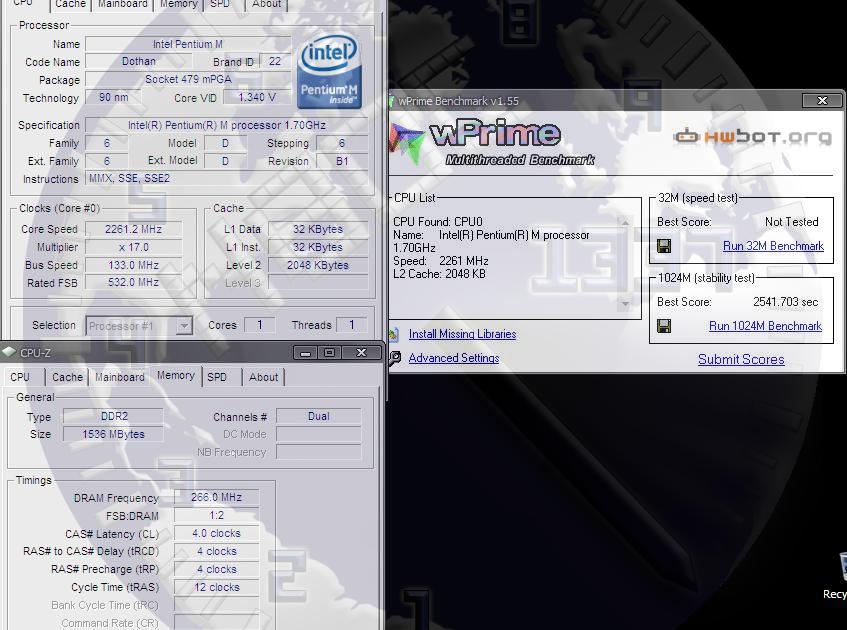This screenshot has width=847, height=630.
Task: Switch to Cache tab in lower CPU-Z window
Action: pyautogui.click(x=68, y=377)
